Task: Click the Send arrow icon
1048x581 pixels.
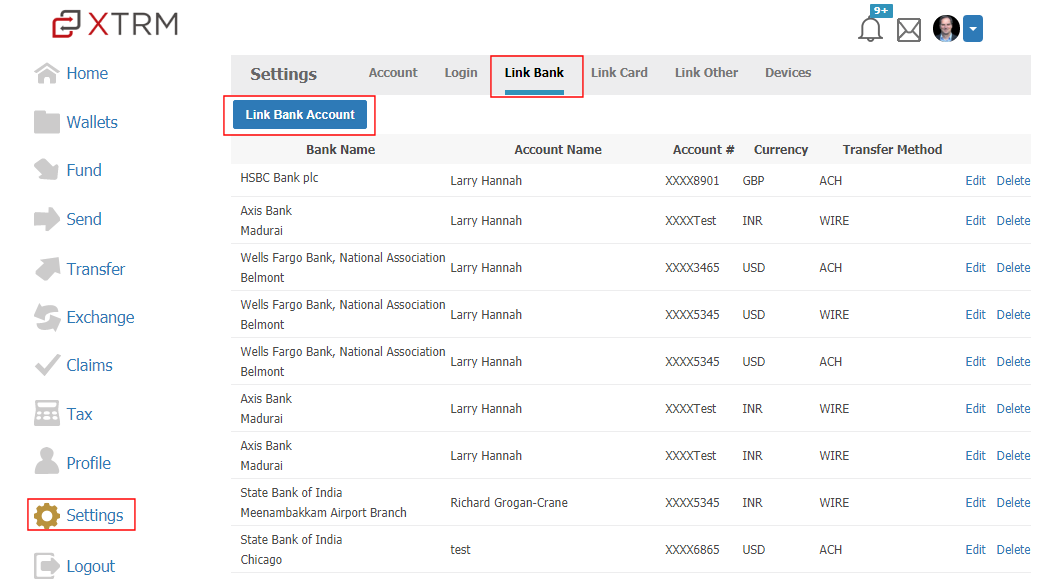Action: pos(46,219)
